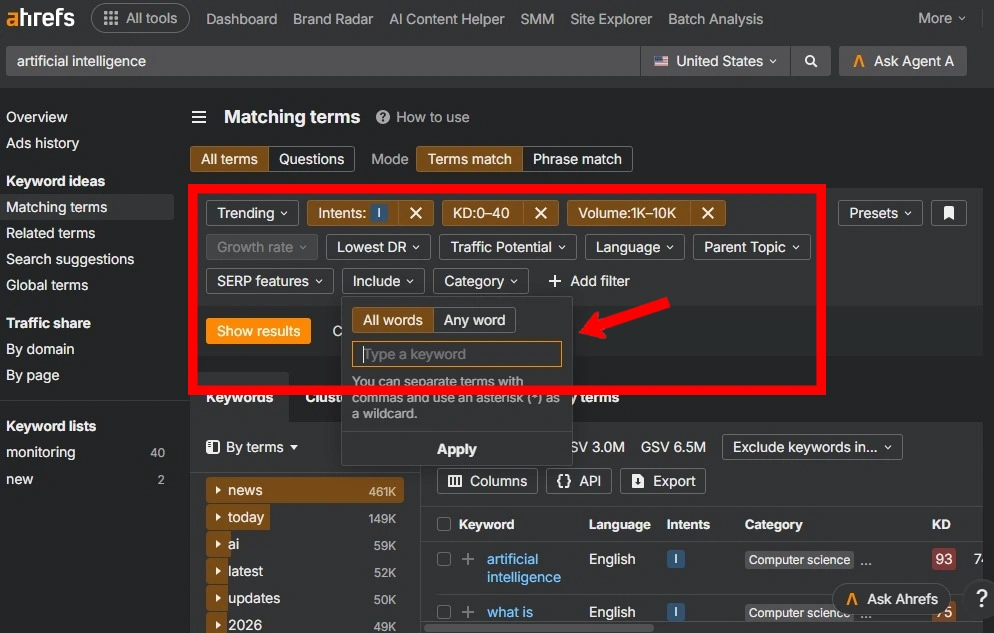Open the Parent Topic filter dropdown
This screenshot has height=633, width=994.
[752, 247]
